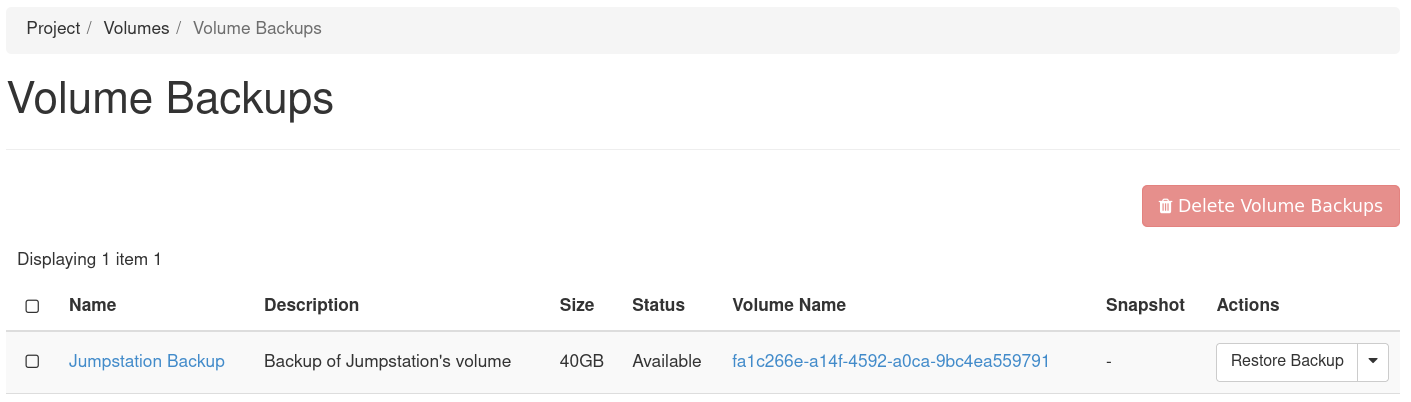Screen dimensions: 1411x402
Task: Click Volume Backups breadcrumb item
Action: [x=257, y=28]
